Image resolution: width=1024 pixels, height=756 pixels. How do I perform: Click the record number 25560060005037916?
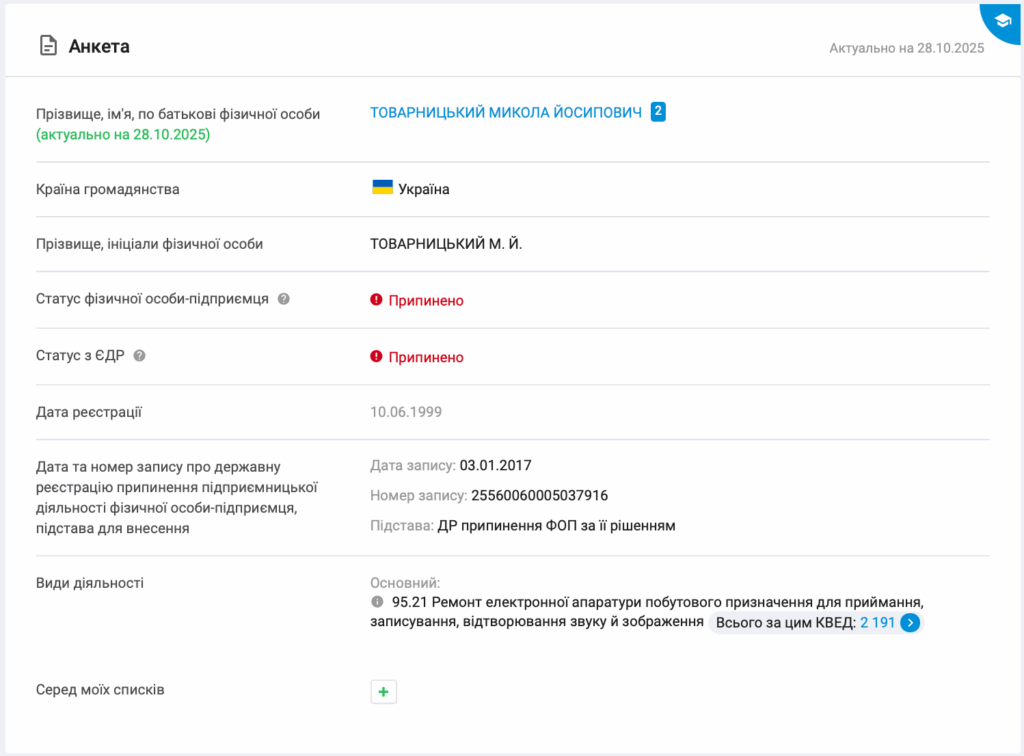(539, 495)
